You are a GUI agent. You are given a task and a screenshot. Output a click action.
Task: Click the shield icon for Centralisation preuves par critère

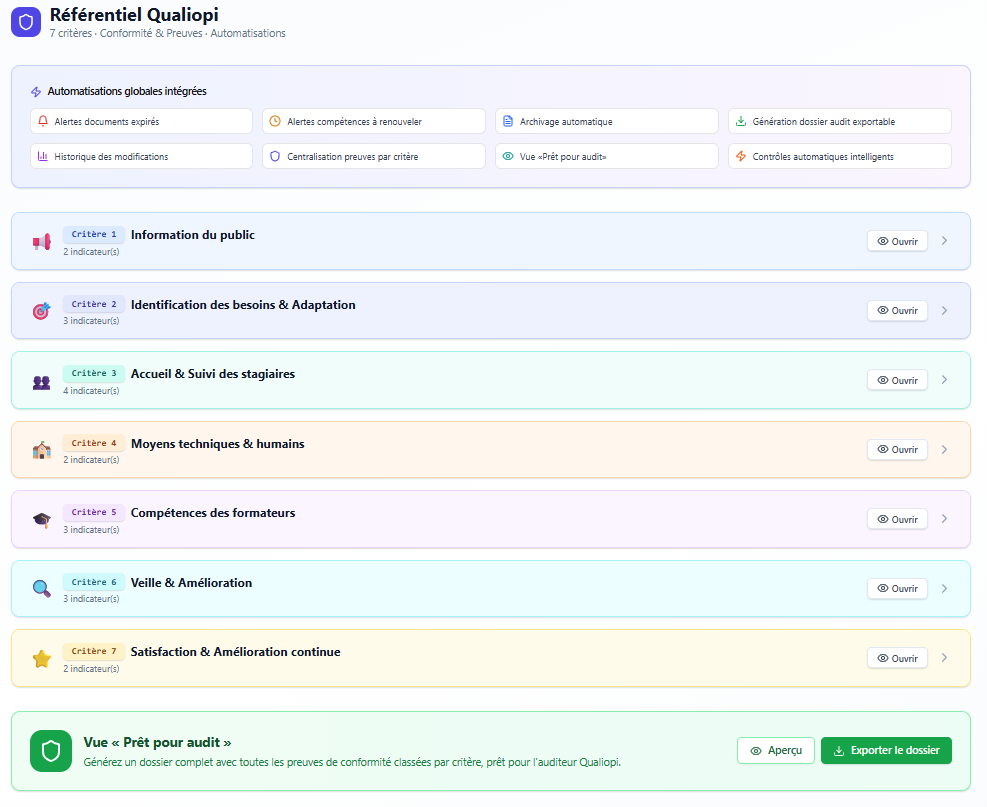click(x=275, y=156)
